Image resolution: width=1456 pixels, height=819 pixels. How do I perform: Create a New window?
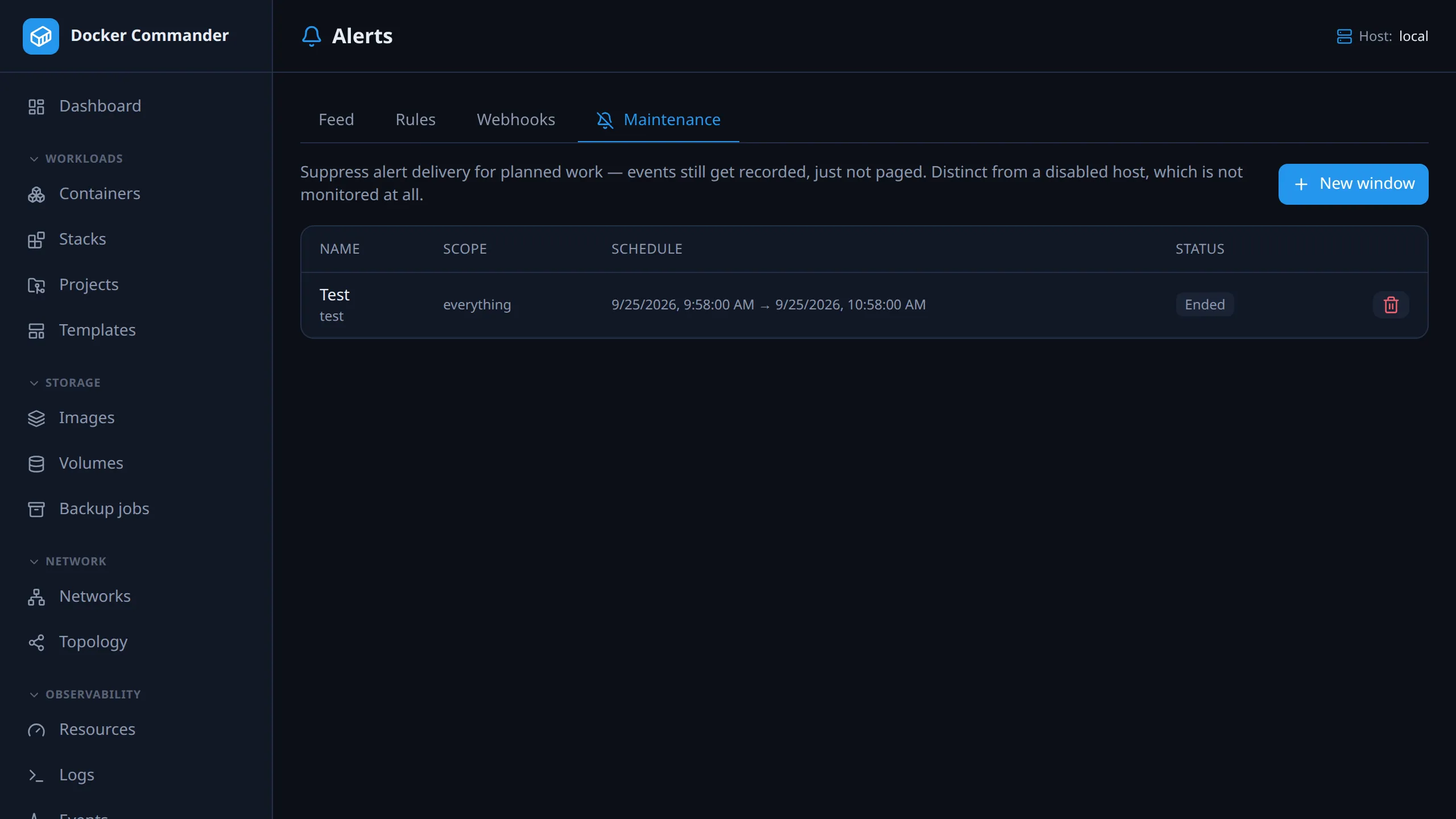click(x=1353, y=184)
